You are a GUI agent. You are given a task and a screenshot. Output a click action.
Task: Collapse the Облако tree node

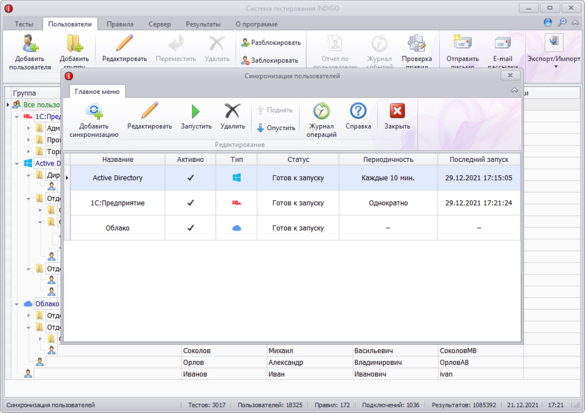[16, 304]
